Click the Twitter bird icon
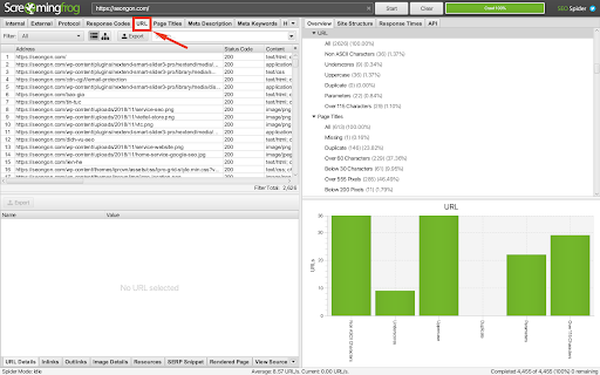The image size is (600, 375). 593,8
